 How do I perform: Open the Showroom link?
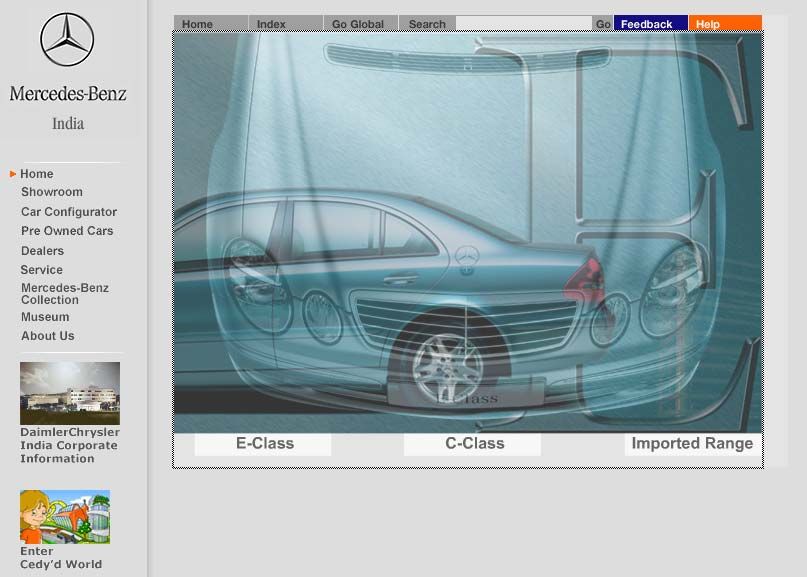point(52,192)
